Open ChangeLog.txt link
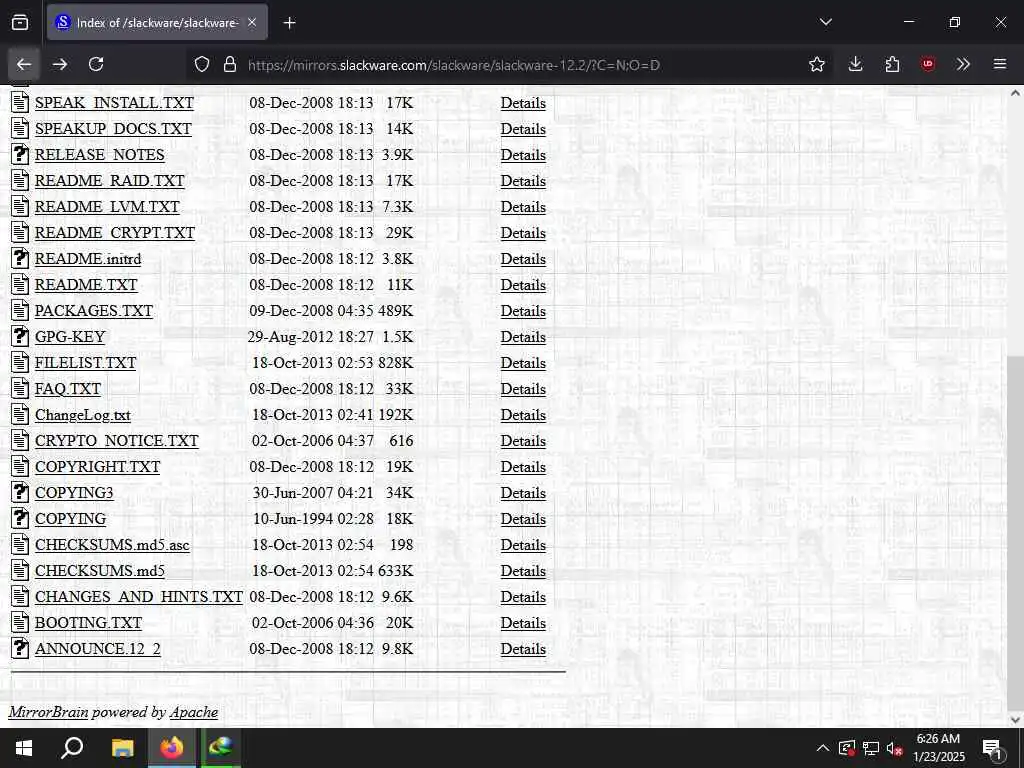1024x768 pixels. (x=82, y=415)
